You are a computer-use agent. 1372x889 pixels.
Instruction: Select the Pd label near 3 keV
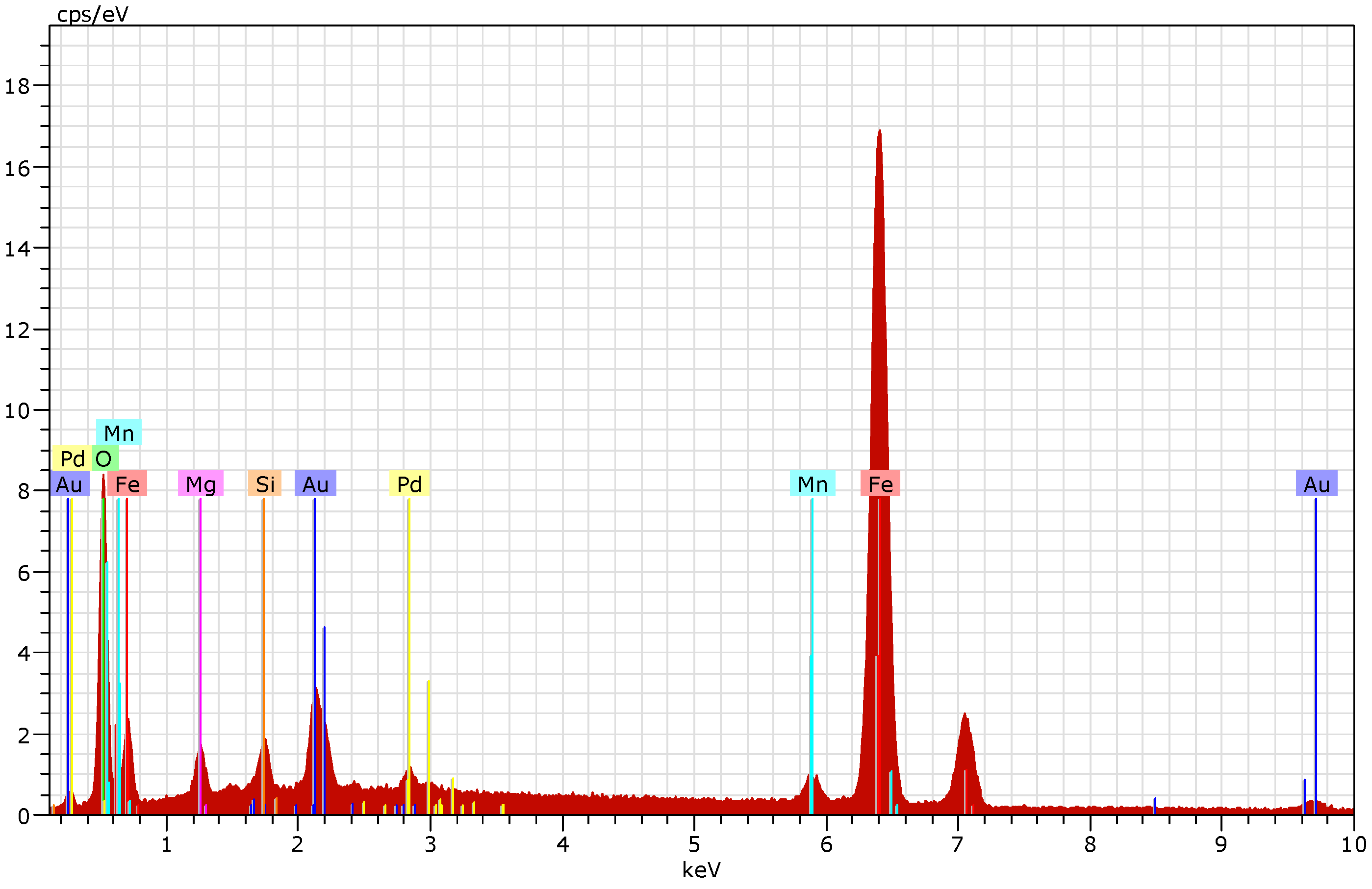[x=409, y=483]
